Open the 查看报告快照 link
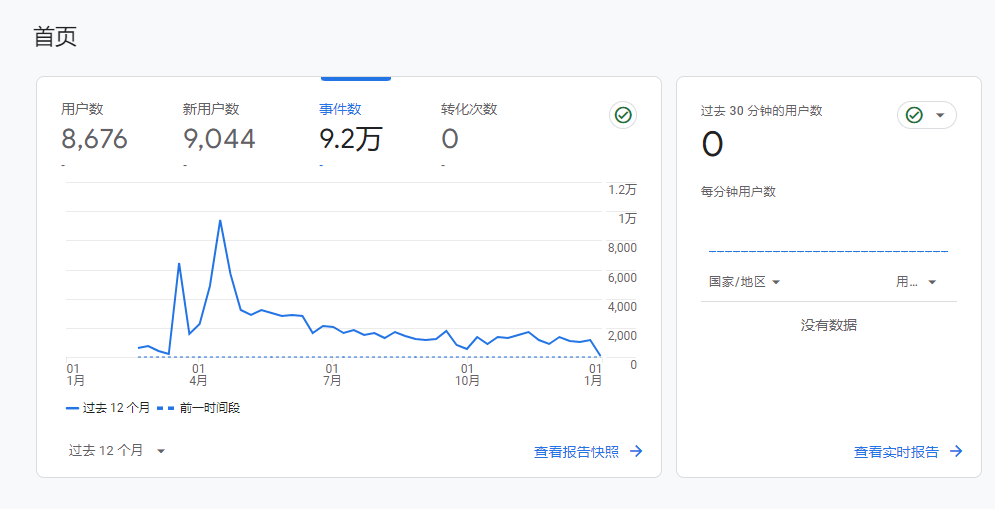 point(577,452)
